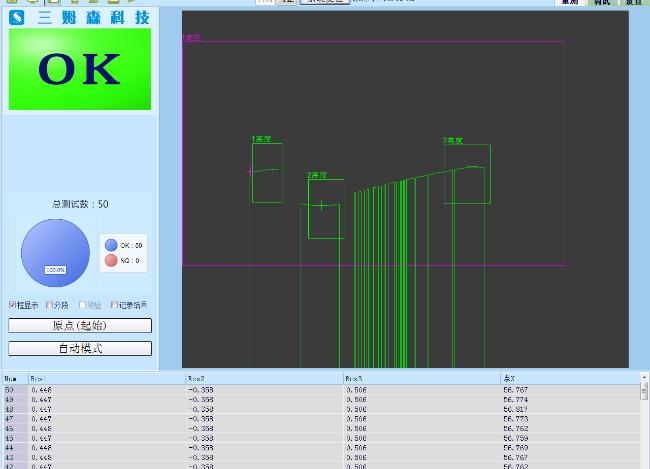
Task: Click the 原点(起始) button
Action: tap(80, 325)
